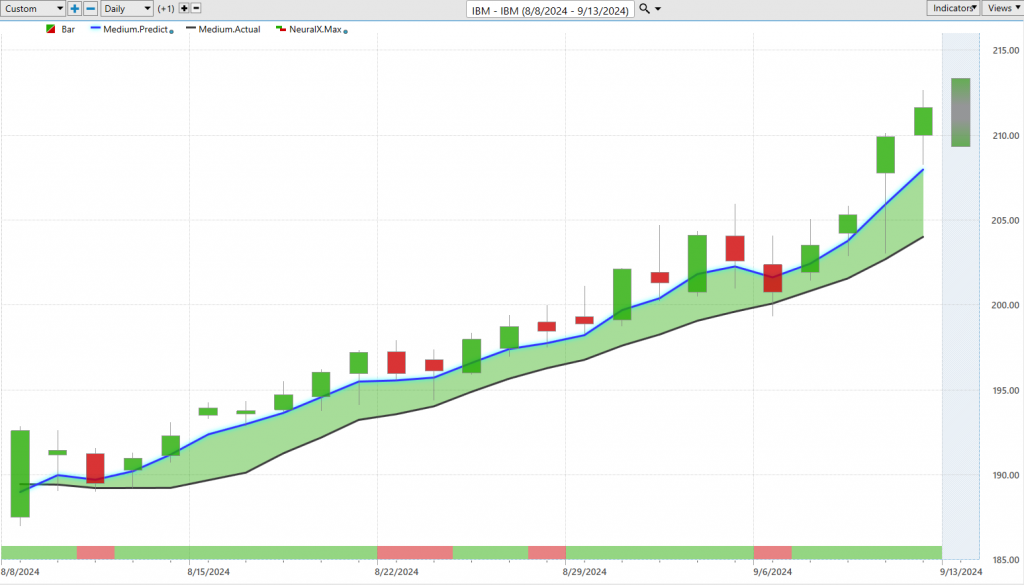Viewport: 1024px width, 585px height.
Task: Click the magnifying glass search icon
Action: (645, 8)
